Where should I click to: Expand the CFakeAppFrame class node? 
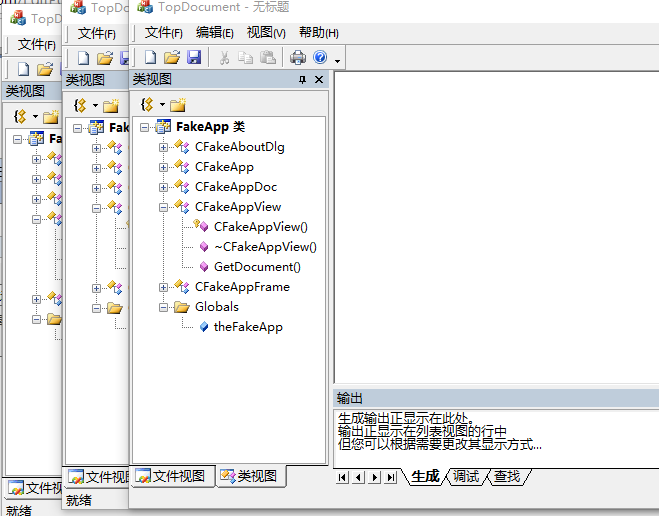click(x=163, y=287)
